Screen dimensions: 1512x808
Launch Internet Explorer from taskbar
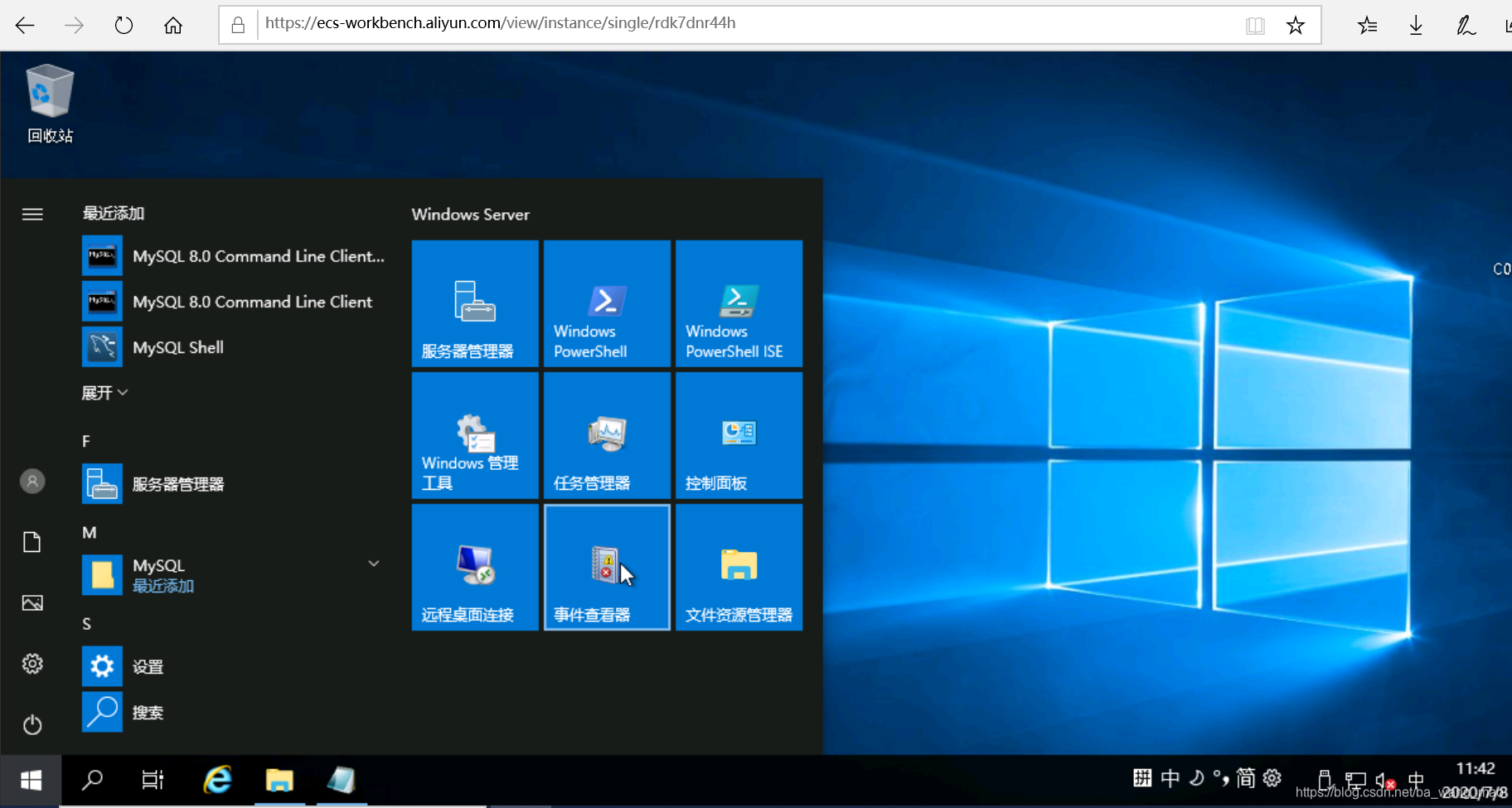(x=218, y=780)
